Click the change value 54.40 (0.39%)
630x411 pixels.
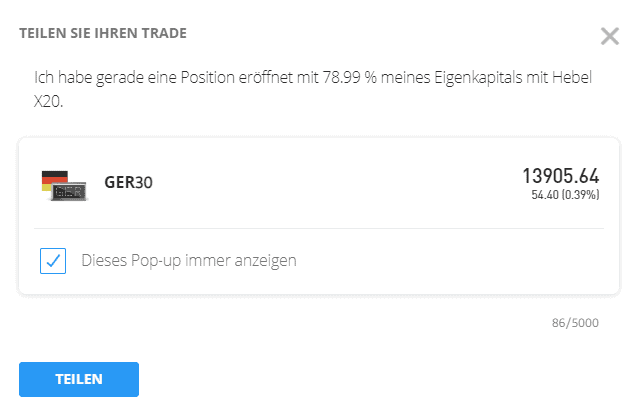565,195
